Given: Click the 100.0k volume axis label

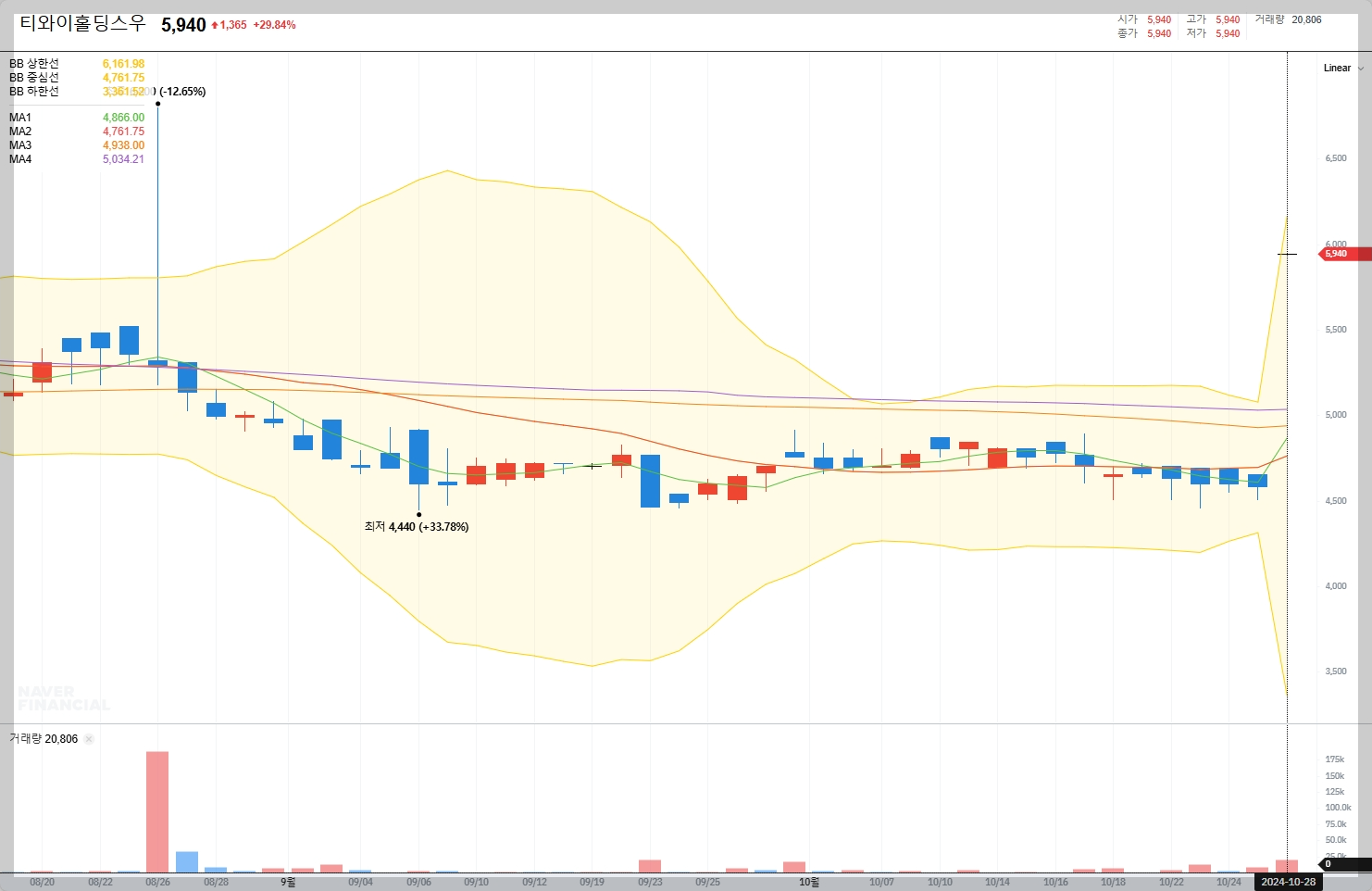Looking at the screenshot, I should (1338, 808).
